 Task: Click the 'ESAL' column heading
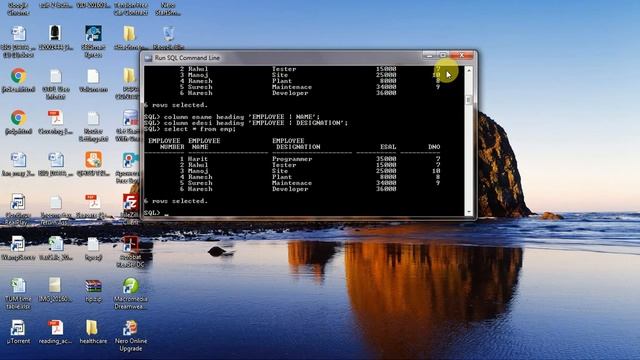pos(388,147)
